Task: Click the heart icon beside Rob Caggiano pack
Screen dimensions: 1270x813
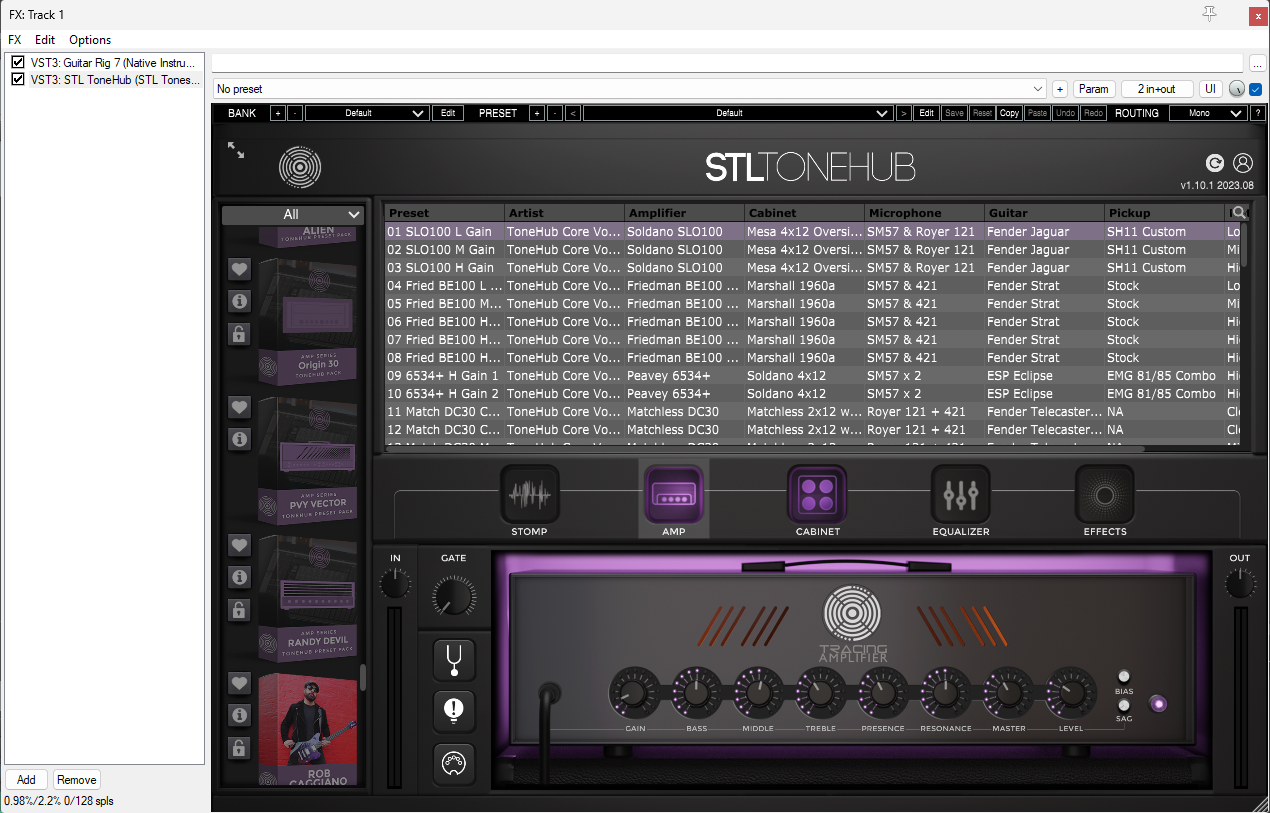Action: click(239, 683)
